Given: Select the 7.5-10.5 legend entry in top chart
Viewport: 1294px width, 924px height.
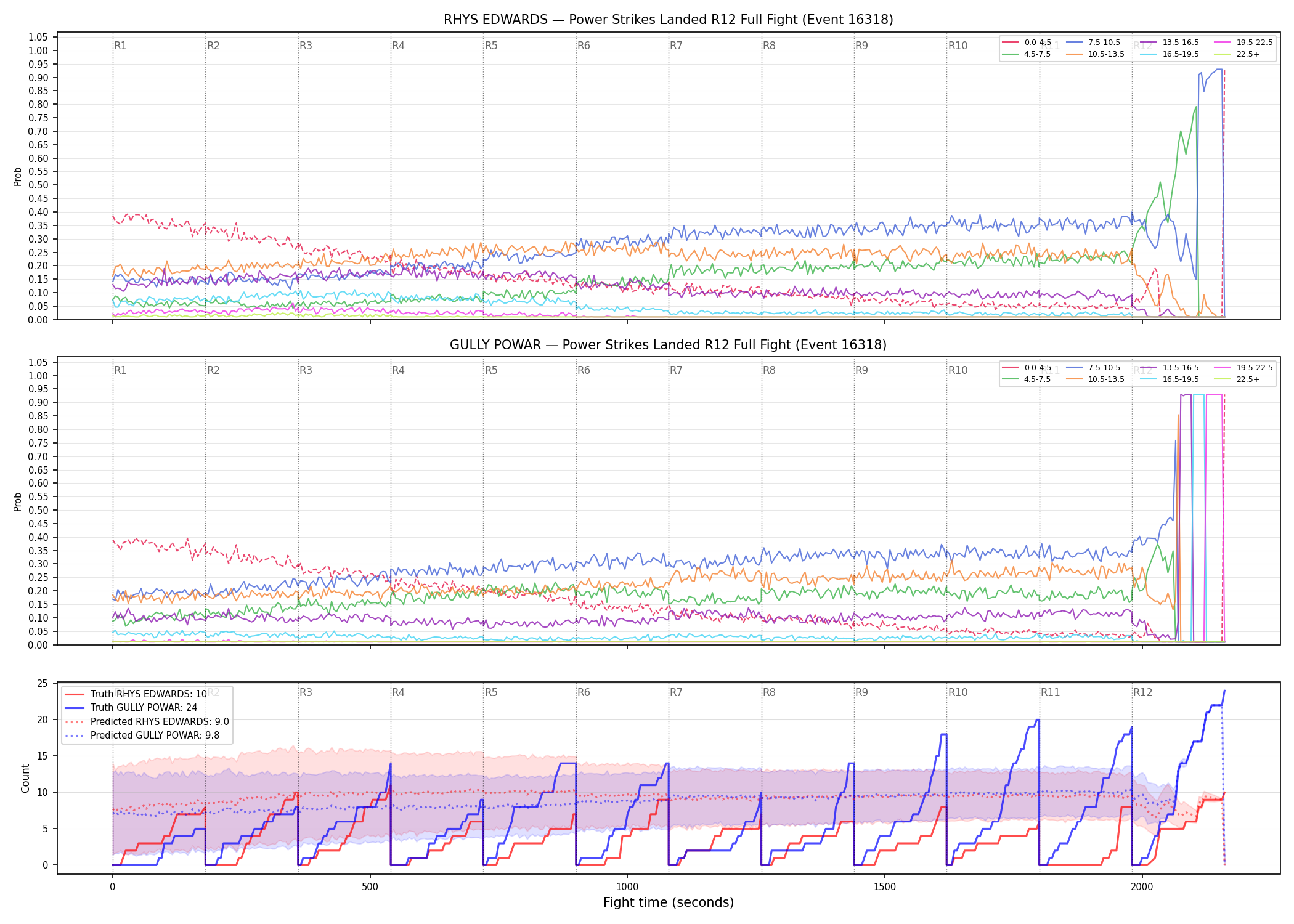Looking at the screenshot, I should 1093,43.
